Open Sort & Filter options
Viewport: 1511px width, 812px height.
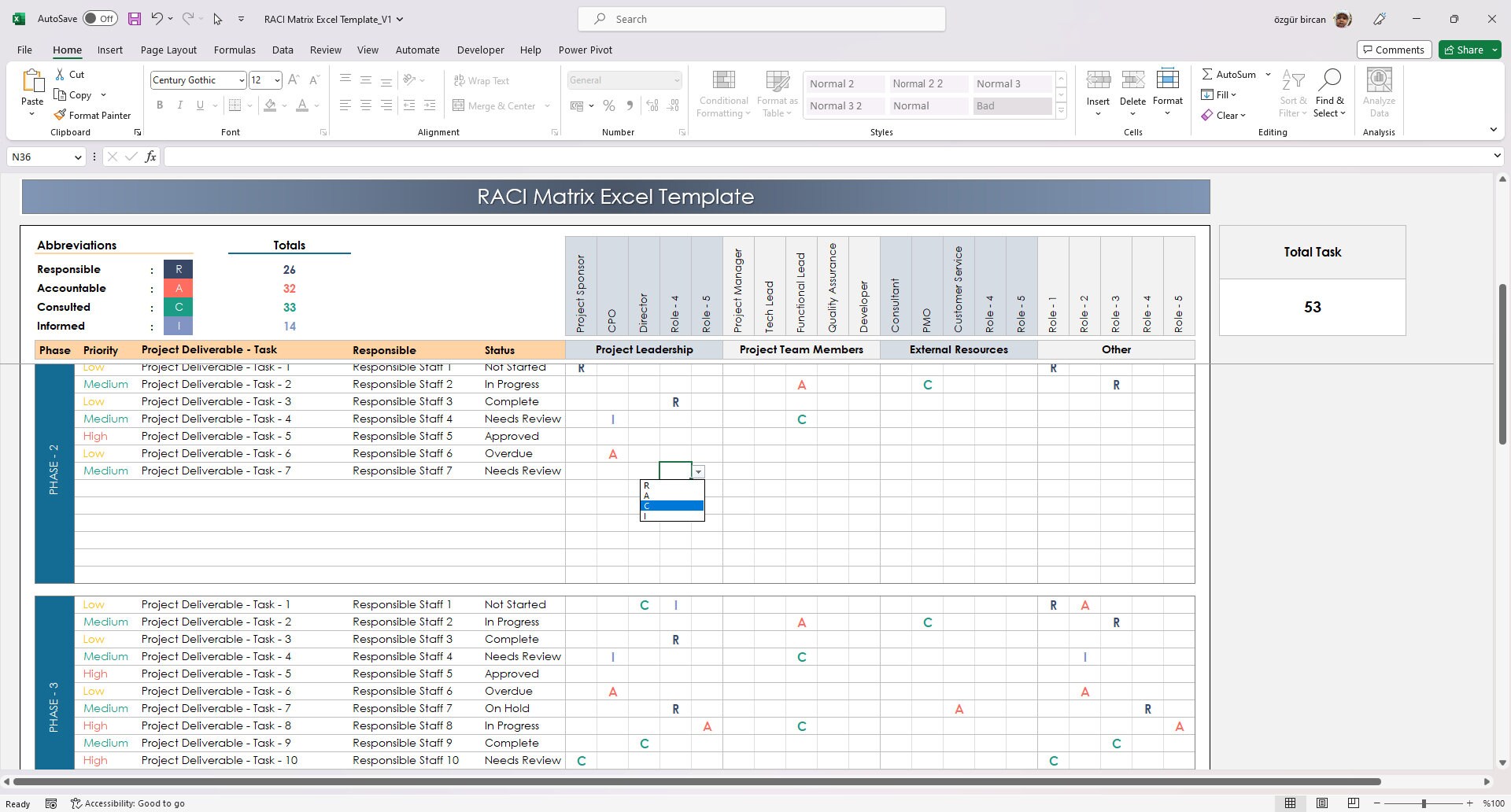pyautogui.click(x=1293, y=92)
